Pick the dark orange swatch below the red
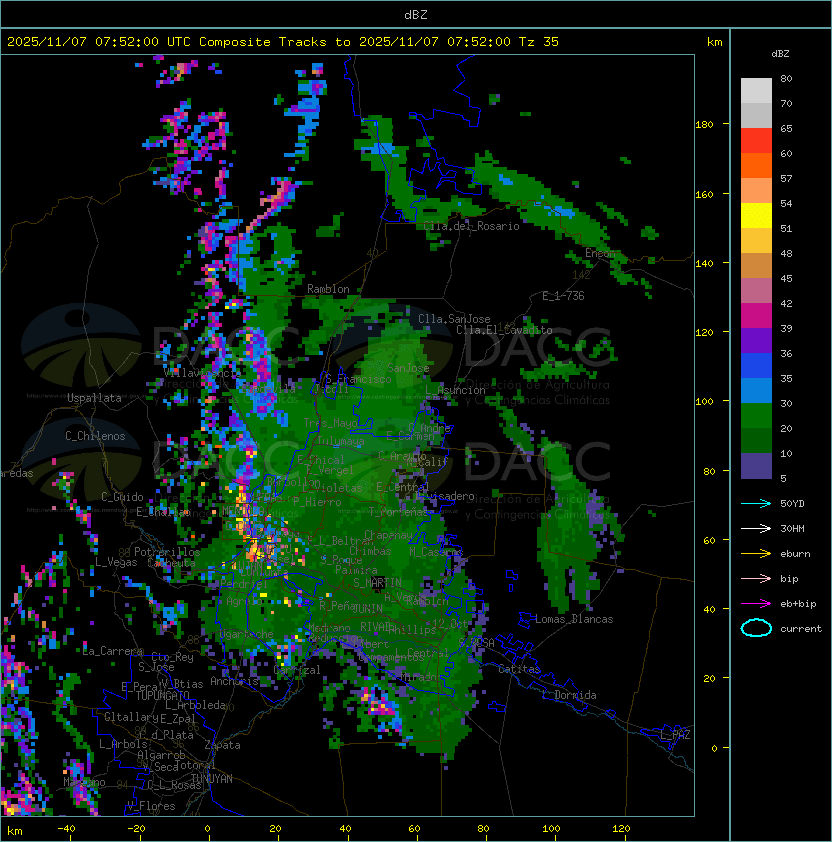The height and width of the screenshot is (842, 832). (756, 165)
